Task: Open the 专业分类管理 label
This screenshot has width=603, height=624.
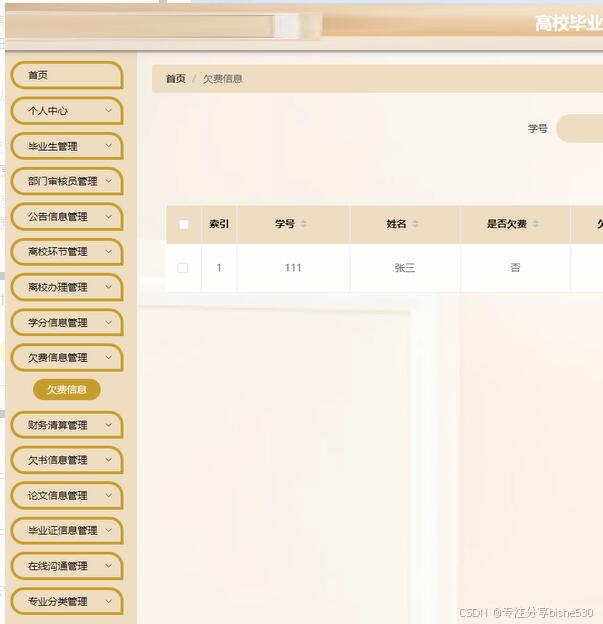Action: point(58,602)
